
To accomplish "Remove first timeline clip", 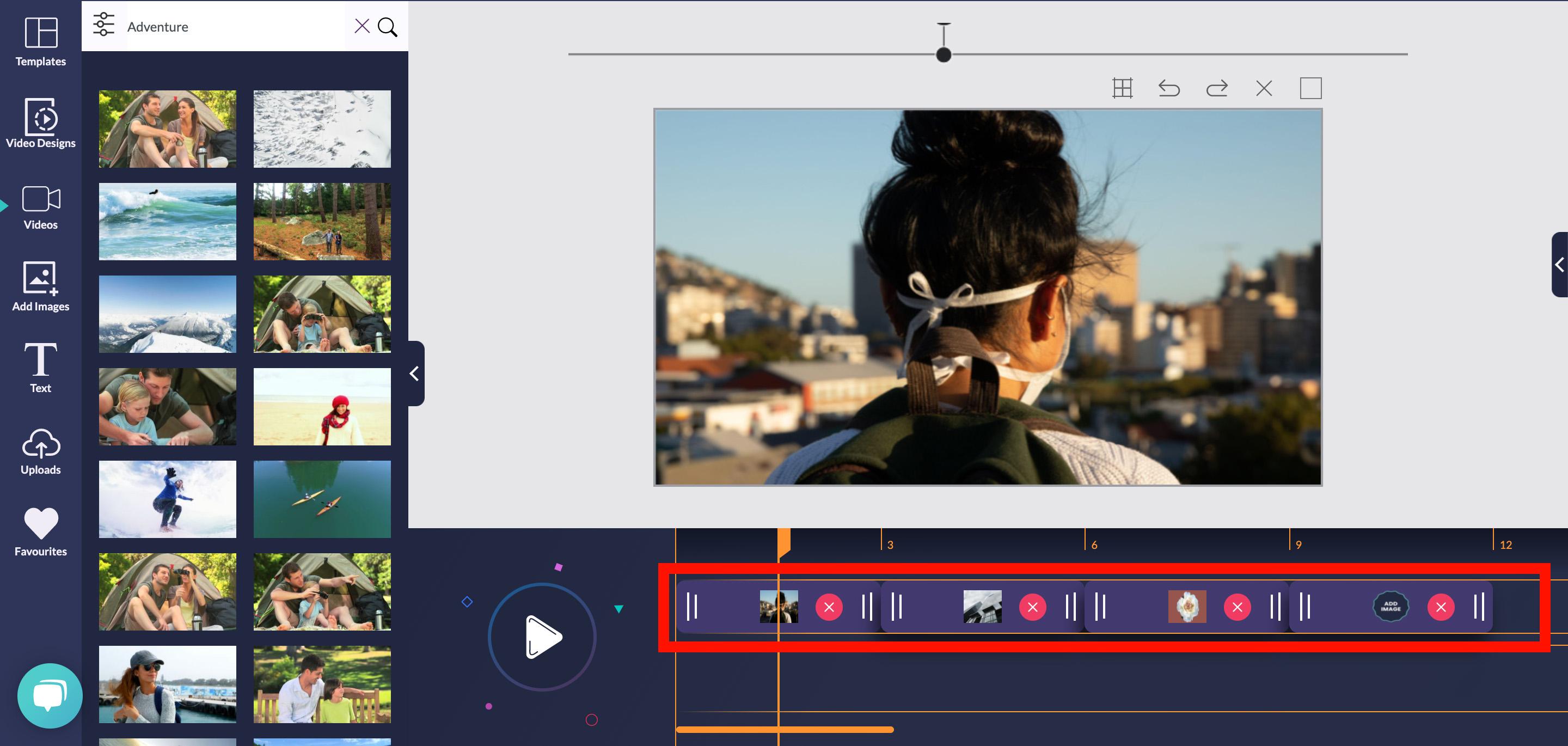I will [828, 607].
